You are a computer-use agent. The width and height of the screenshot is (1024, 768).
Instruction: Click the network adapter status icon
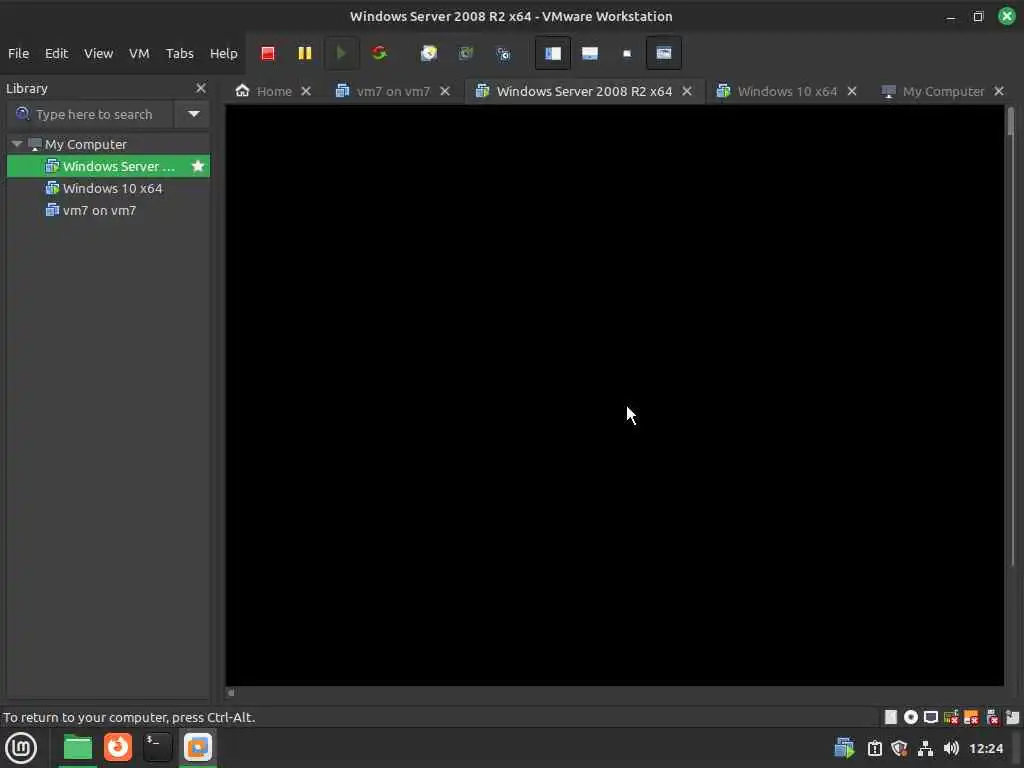point(951,718)
